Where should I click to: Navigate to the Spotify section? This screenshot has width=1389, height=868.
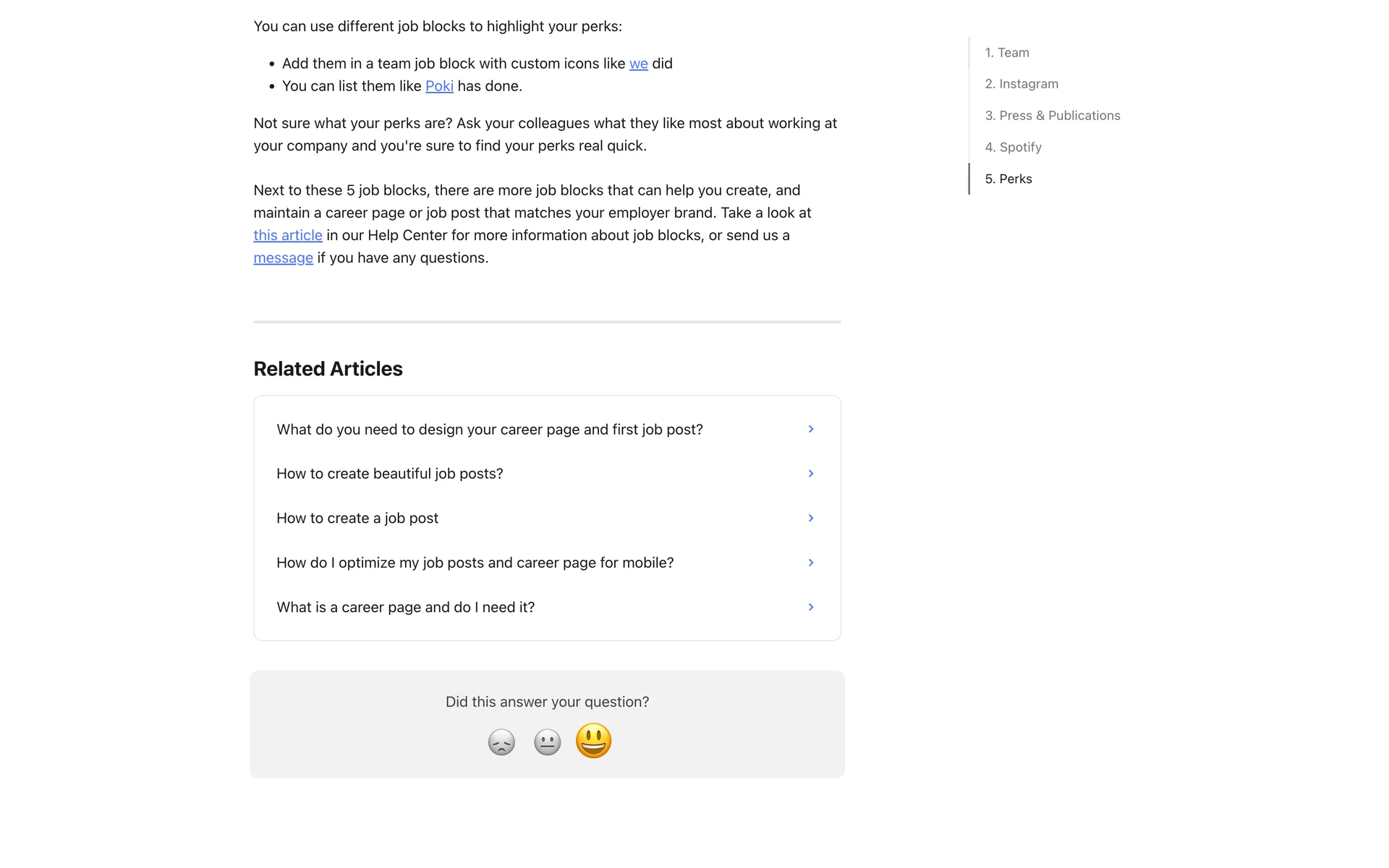click(1013, 148)
